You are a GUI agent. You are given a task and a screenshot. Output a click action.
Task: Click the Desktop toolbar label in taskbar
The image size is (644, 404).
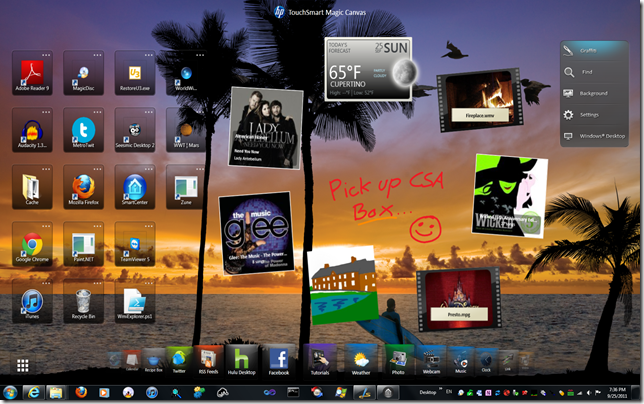click(x=428, y=393)
